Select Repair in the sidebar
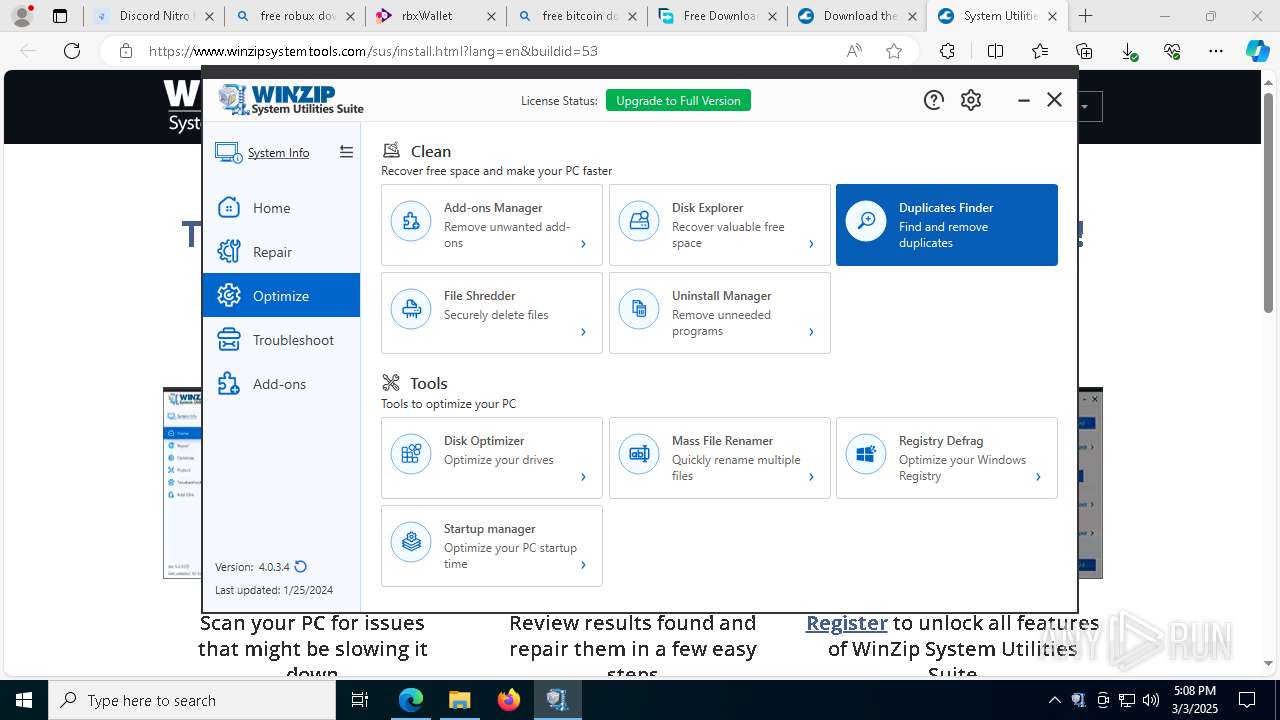This screenshot has height=720, width=1280. (x=281, y=252)
